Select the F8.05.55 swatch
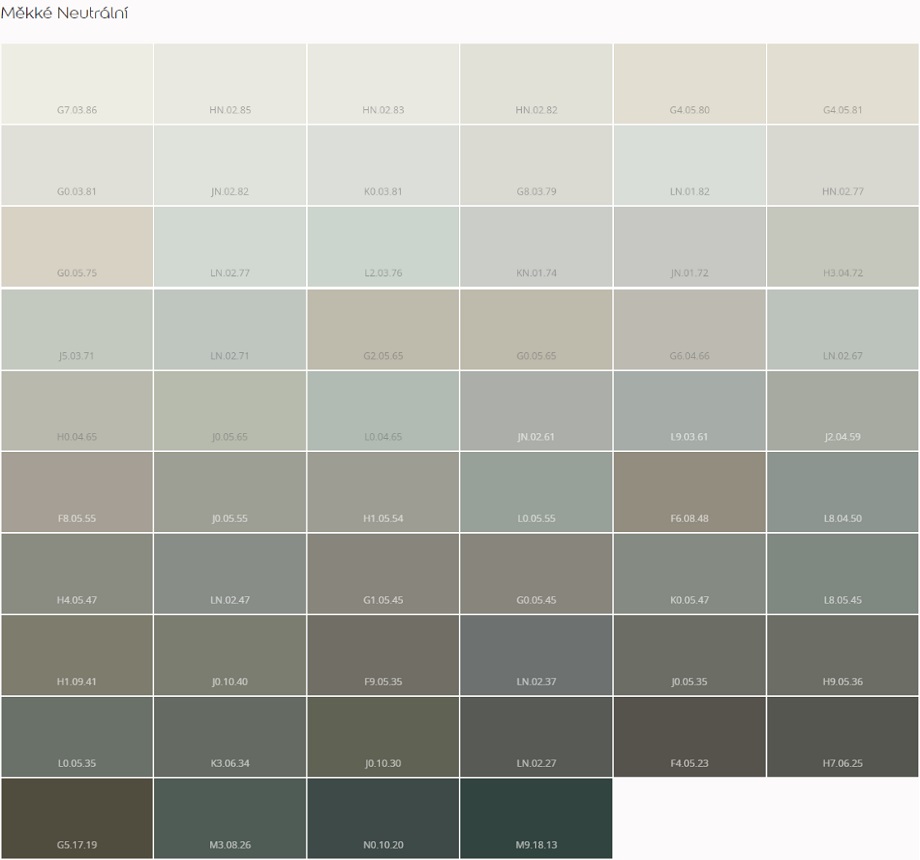 77,492
